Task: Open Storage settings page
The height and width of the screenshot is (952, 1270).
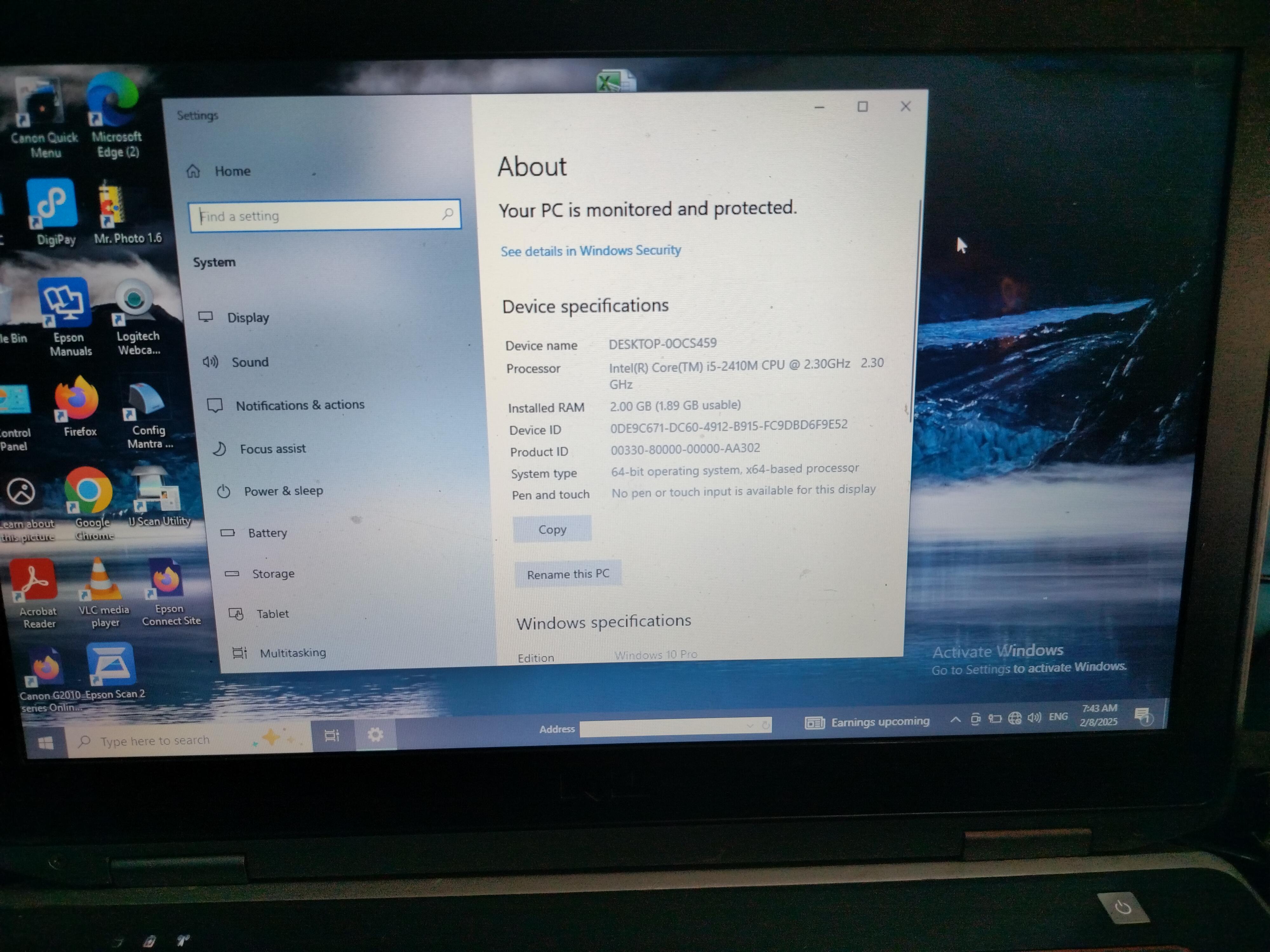Action: 259,573
